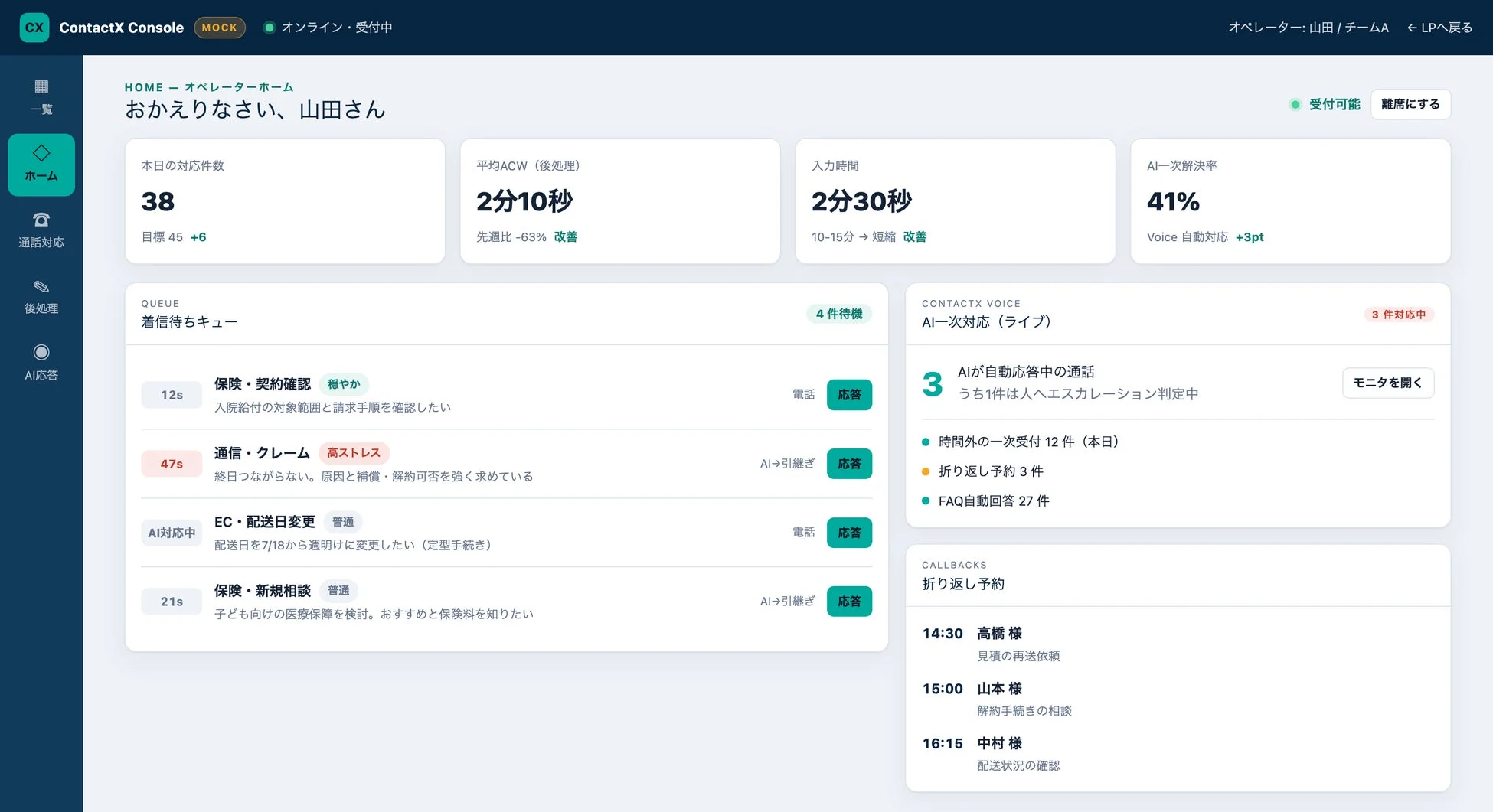
Task: Click the 折り返し予約 3 件 item
Action: pyautogui.click(x=982, y=471)
